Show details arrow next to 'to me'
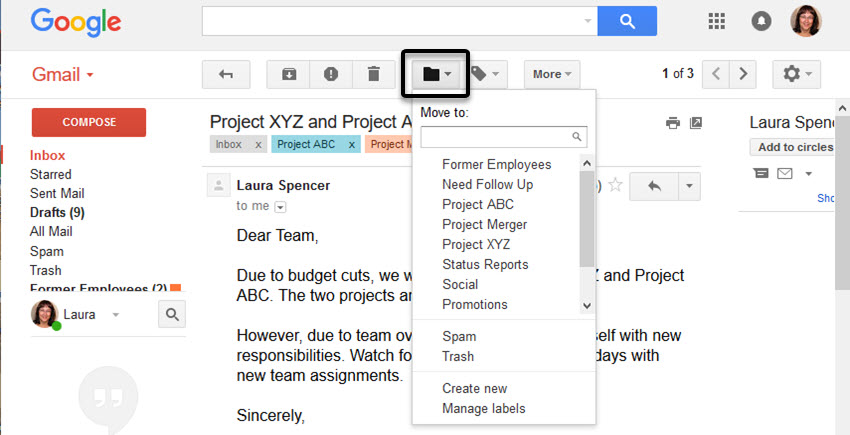The width and height of the screenshot is (850, 435). point(281,207)
